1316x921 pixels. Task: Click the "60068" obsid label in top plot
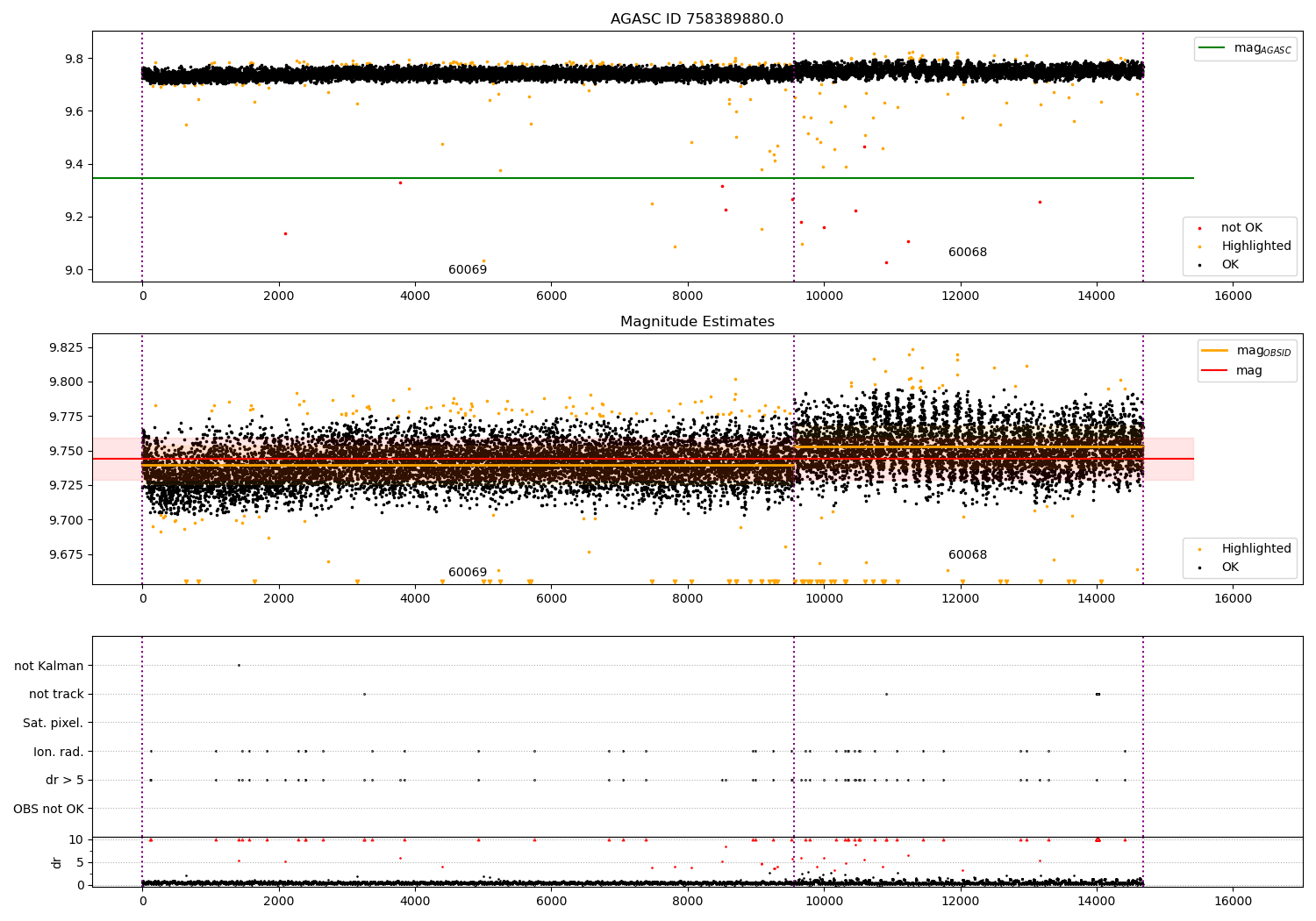(x=968, y=253)
